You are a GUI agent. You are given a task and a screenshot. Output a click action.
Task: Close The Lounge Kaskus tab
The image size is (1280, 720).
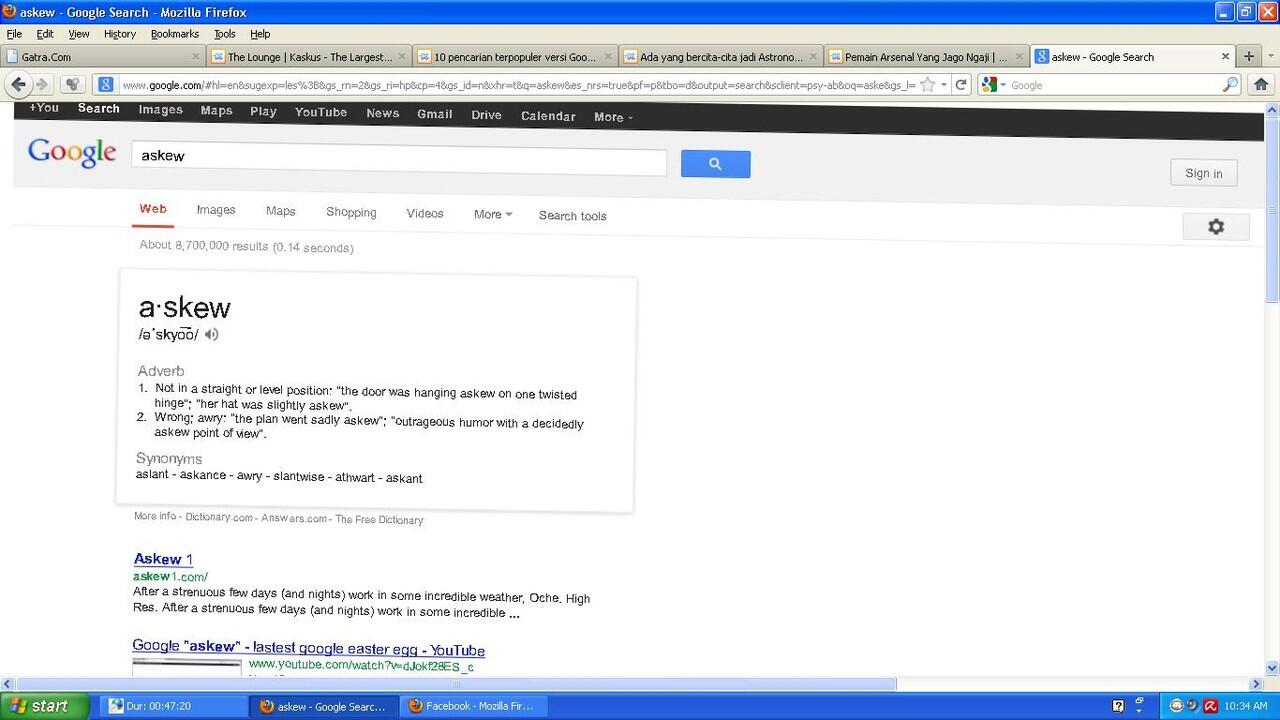[x=402, y=57]
